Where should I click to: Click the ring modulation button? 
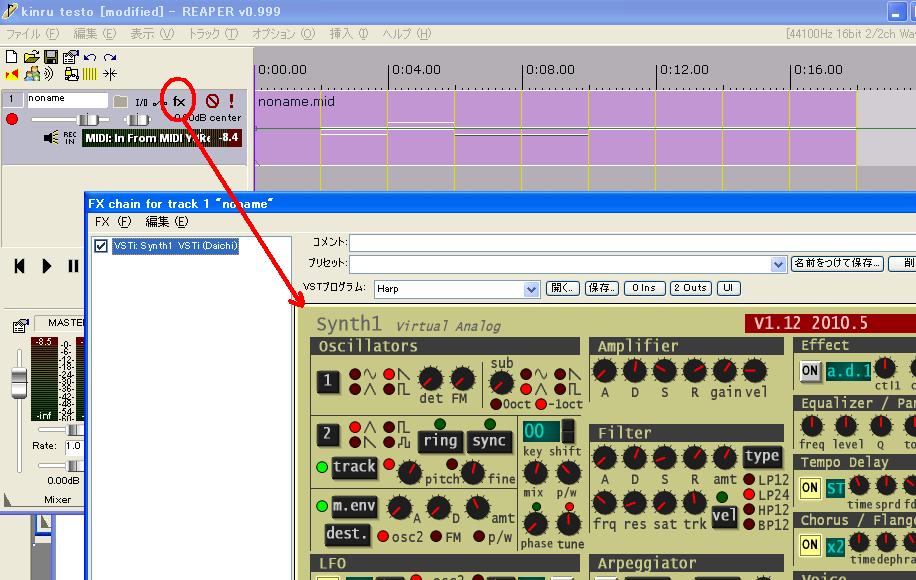(440, 441)
